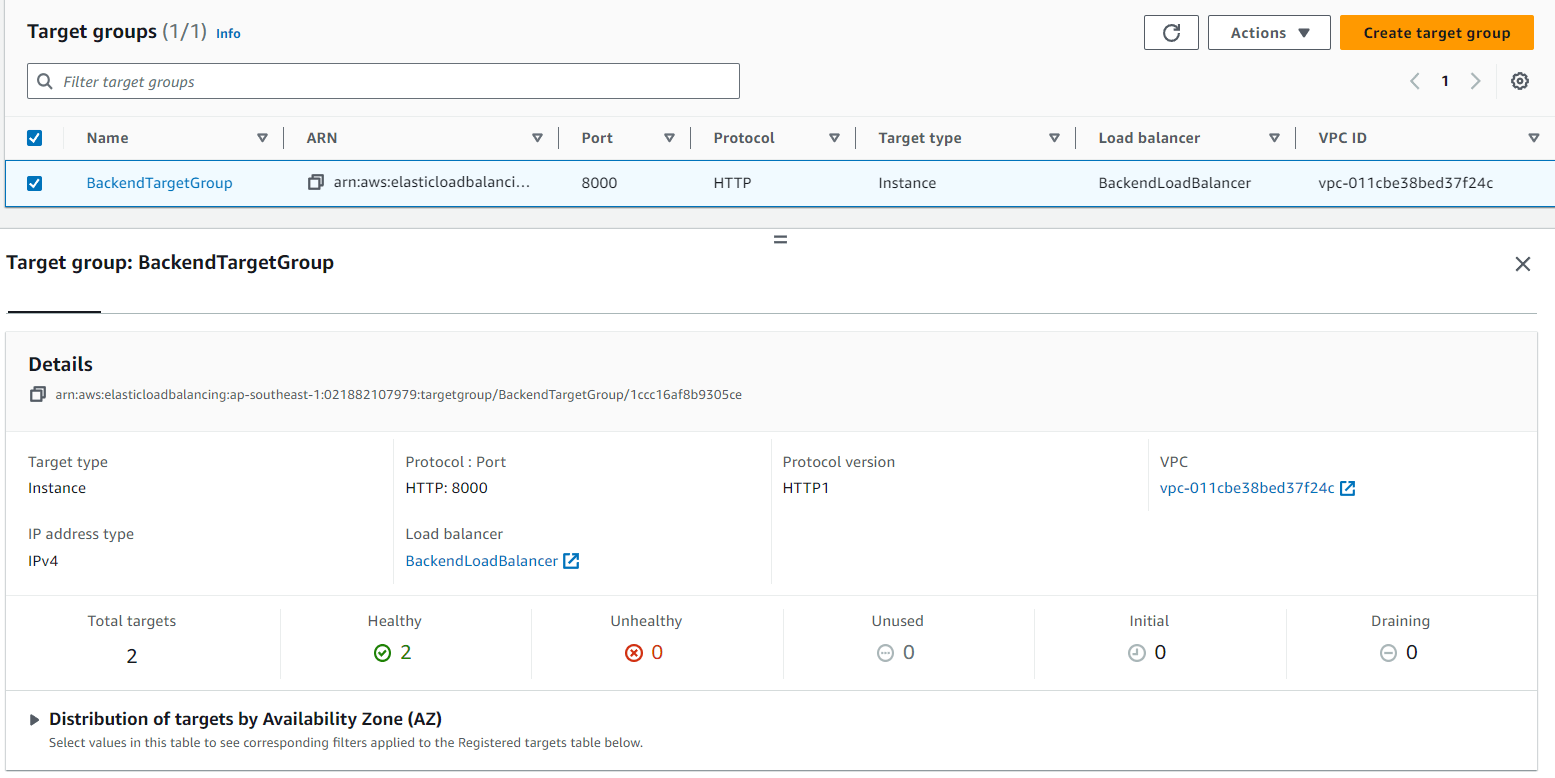The width and height of the screenshot is (1555, 778).
Task: Click Healthy count 2
Action: tap(406, 653)
